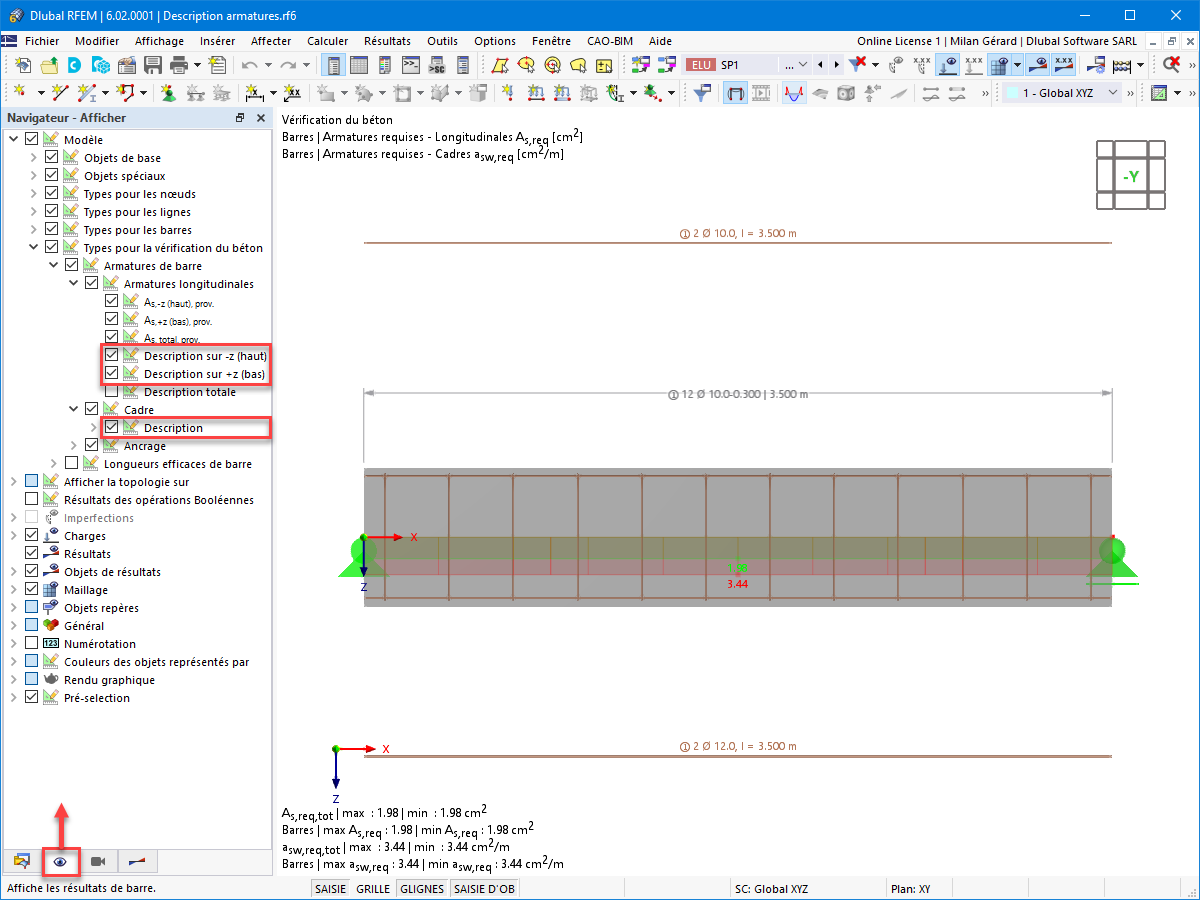Click SAISIE D'OB in the status bar

(x=484, y=888)
